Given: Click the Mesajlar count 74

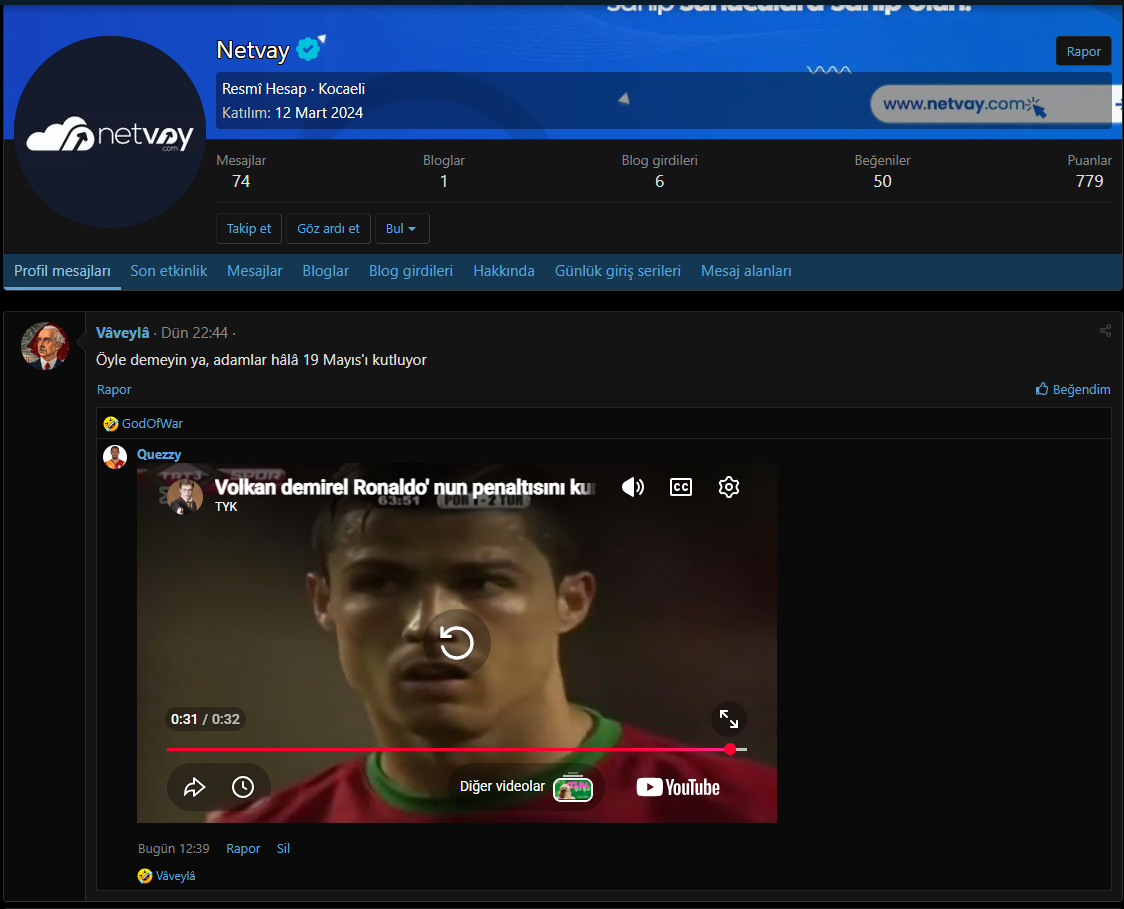Looking at the screenshot, I should coord(241,181).
